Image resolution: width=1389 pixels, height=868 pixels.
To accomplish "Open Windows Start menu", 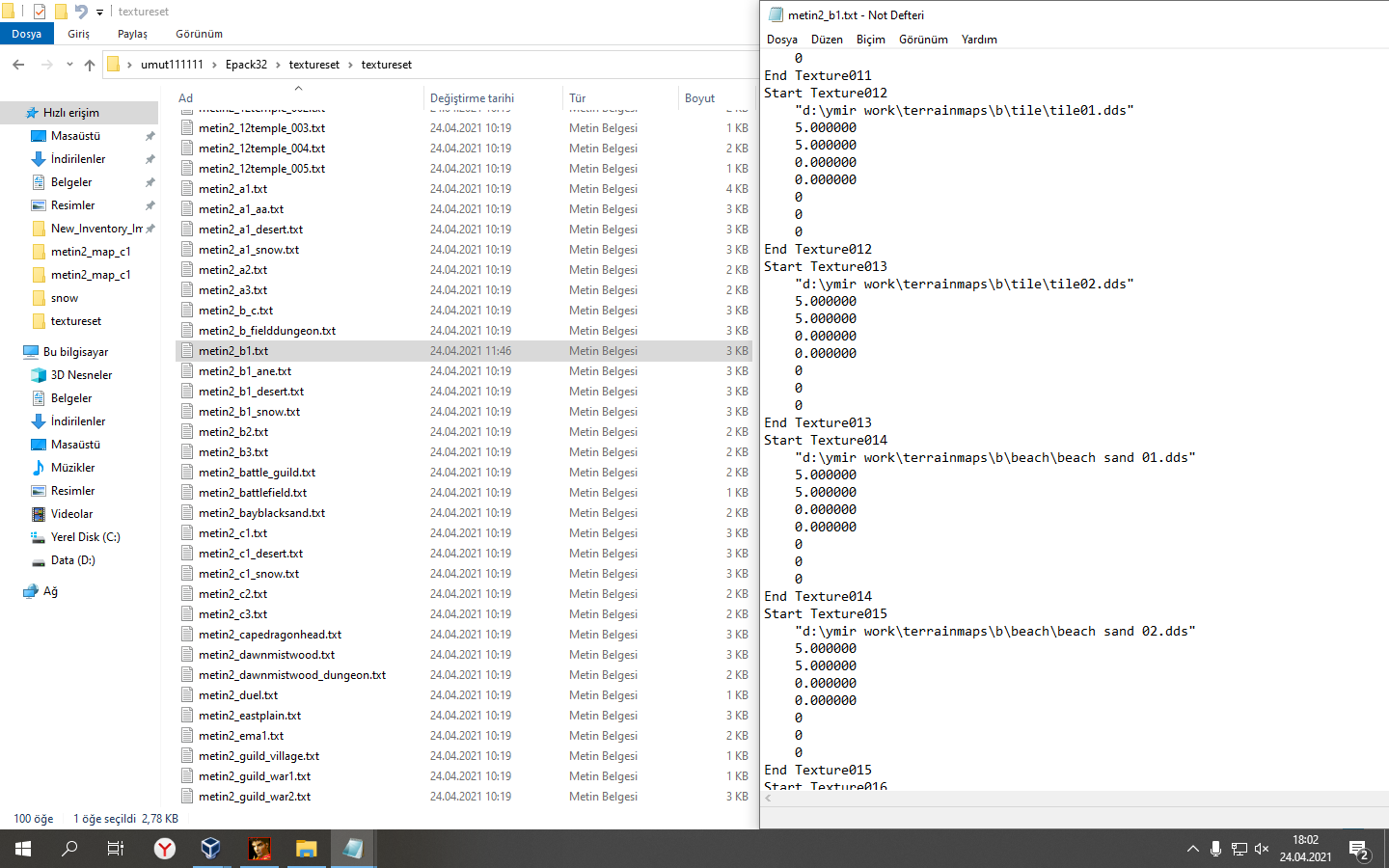I will pyautogui.click(x=23, y=849).
